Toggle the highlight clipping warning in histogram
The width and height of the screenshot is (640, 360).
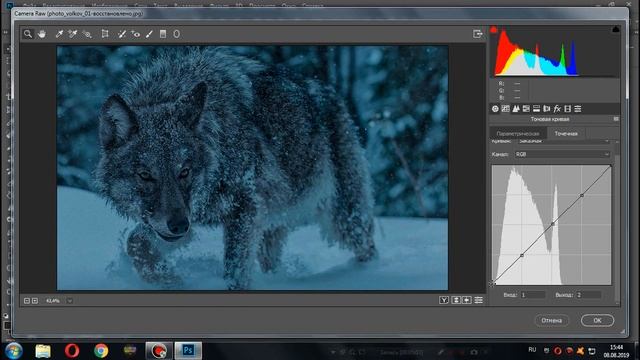[616, 29]
